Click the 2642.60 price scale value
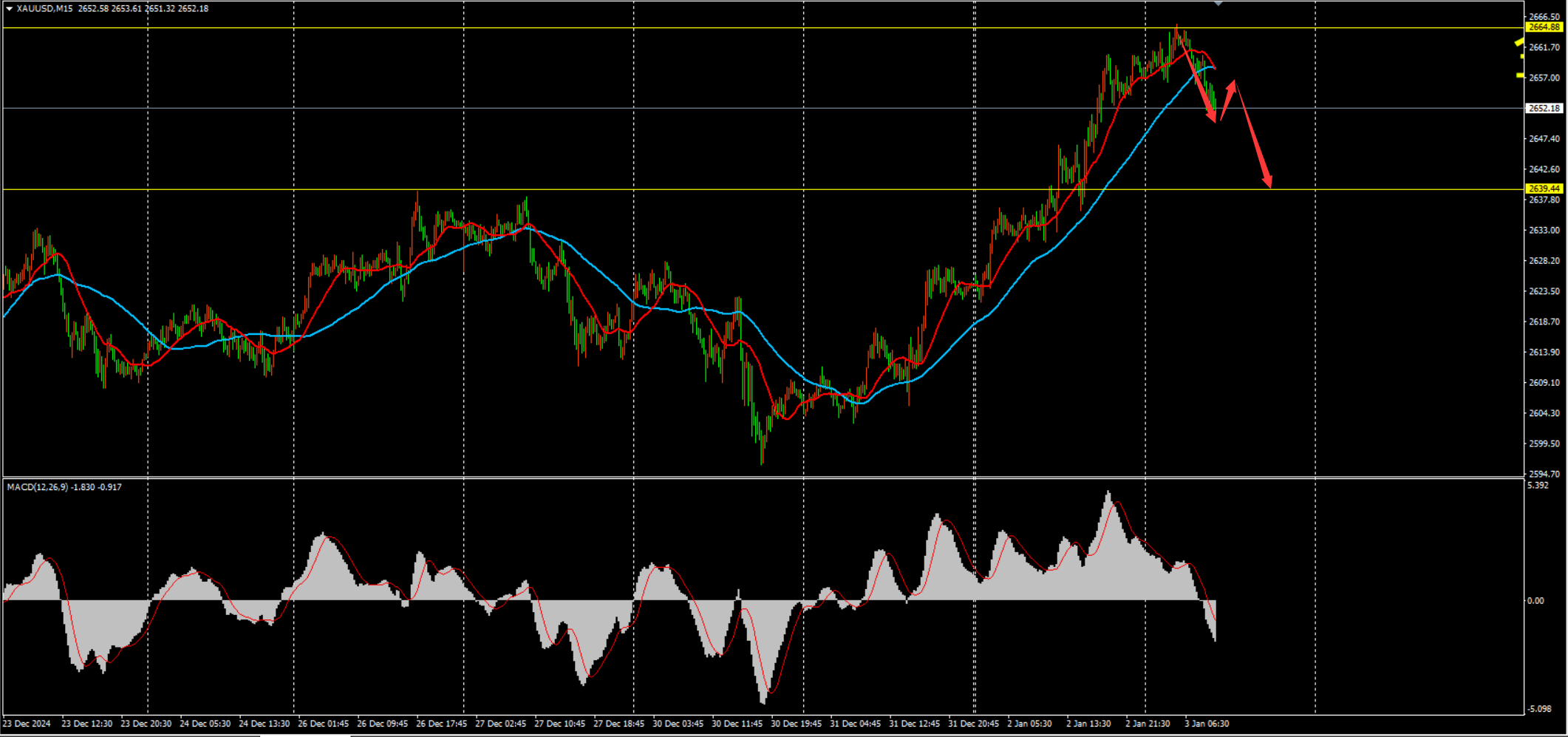1568x737 pixels. pos(1544,169)
